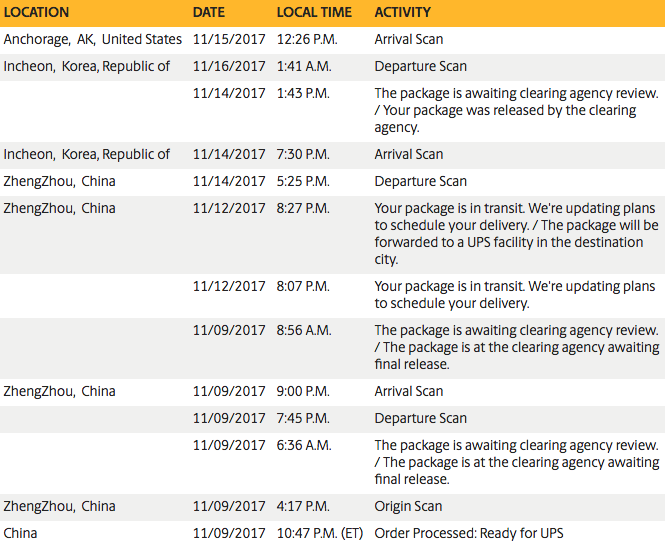Click the 1:41 A.M. departure time
This screenshot has width=666, height=555.
[x=304, y=67]
